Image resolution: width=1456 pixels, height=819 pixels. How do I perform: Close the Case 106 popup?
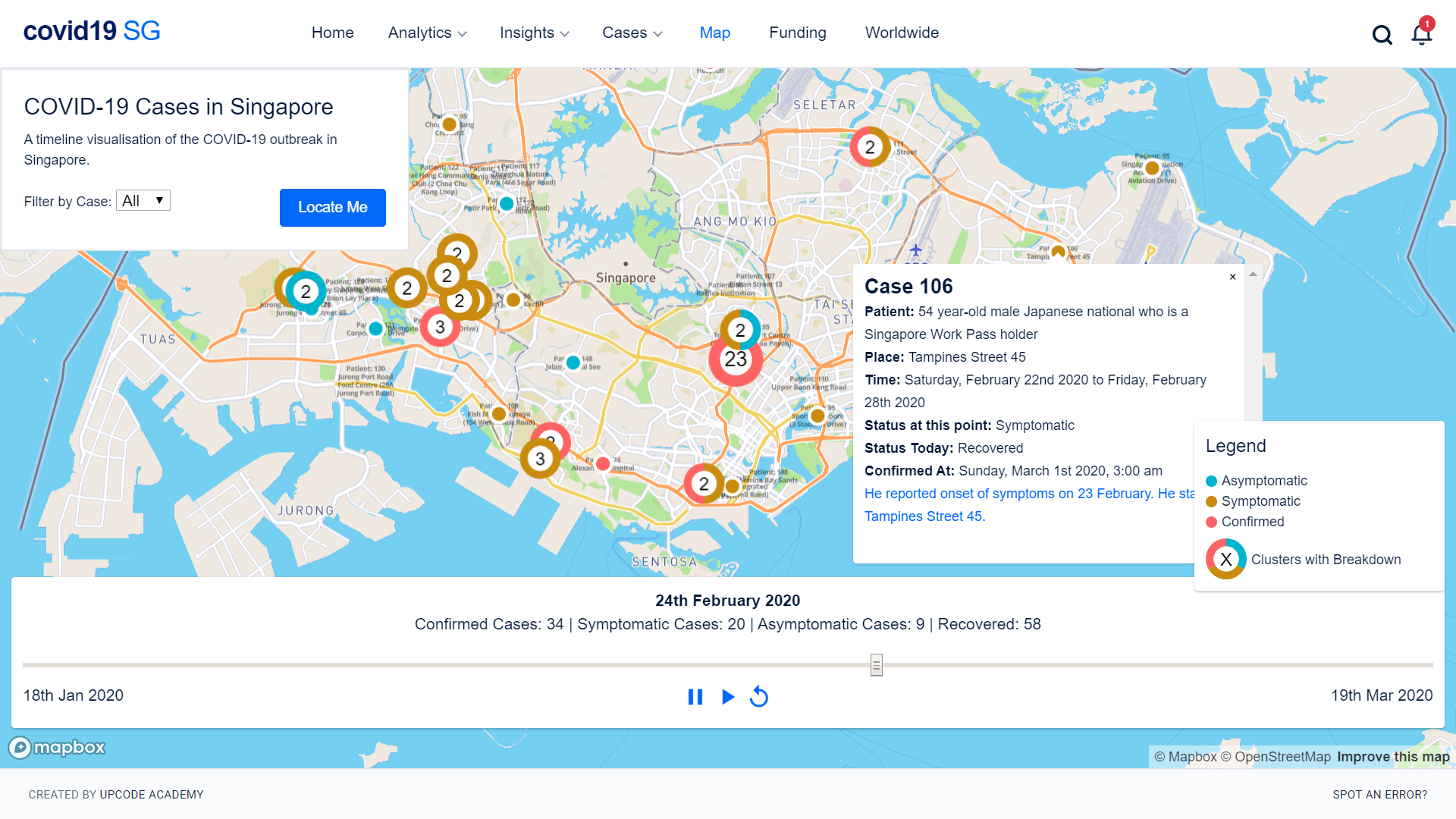[x=1232, y=277]
